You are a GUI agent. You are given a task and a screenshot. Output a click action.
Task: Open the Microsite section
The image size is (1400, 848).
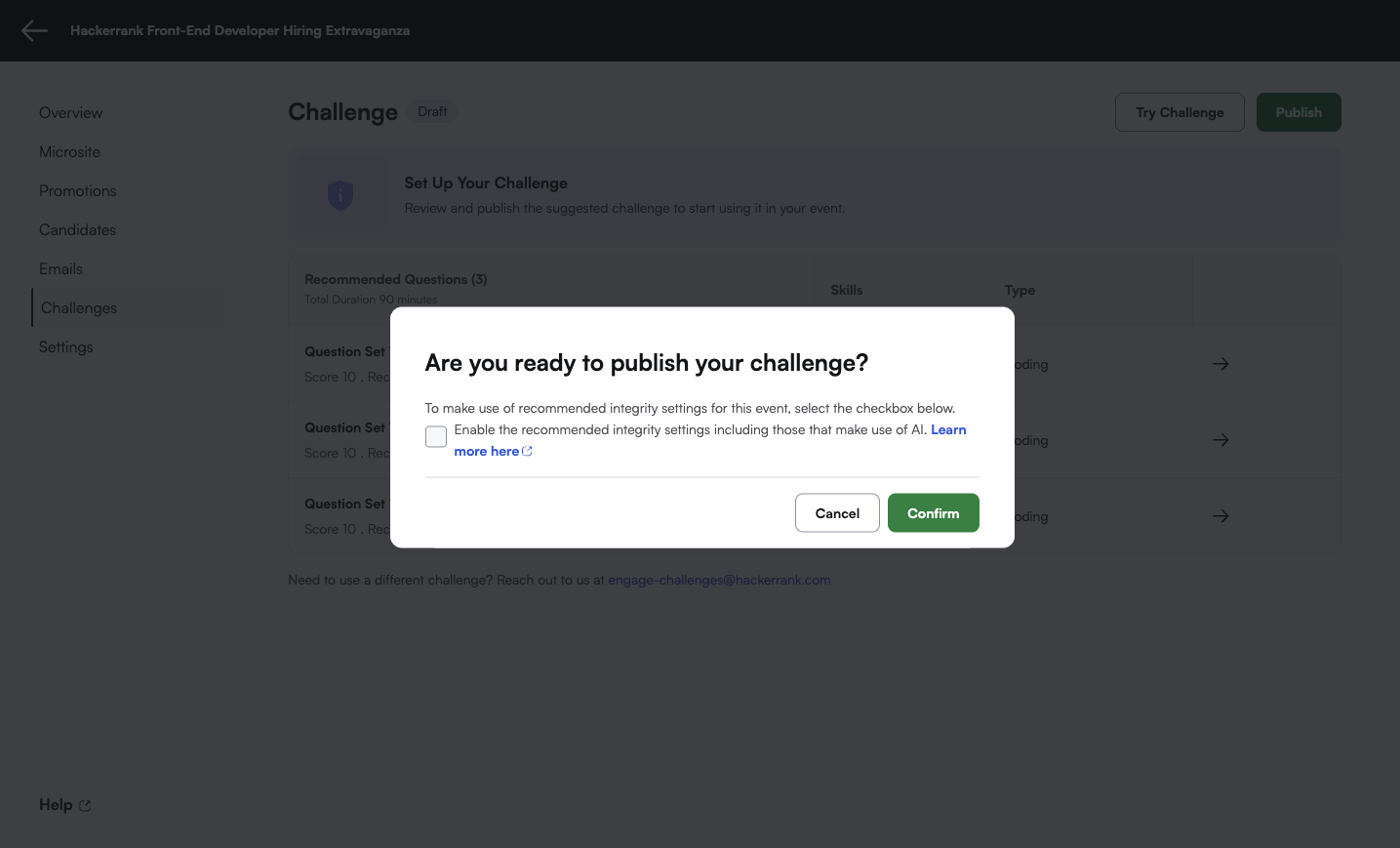coord(69,152)
